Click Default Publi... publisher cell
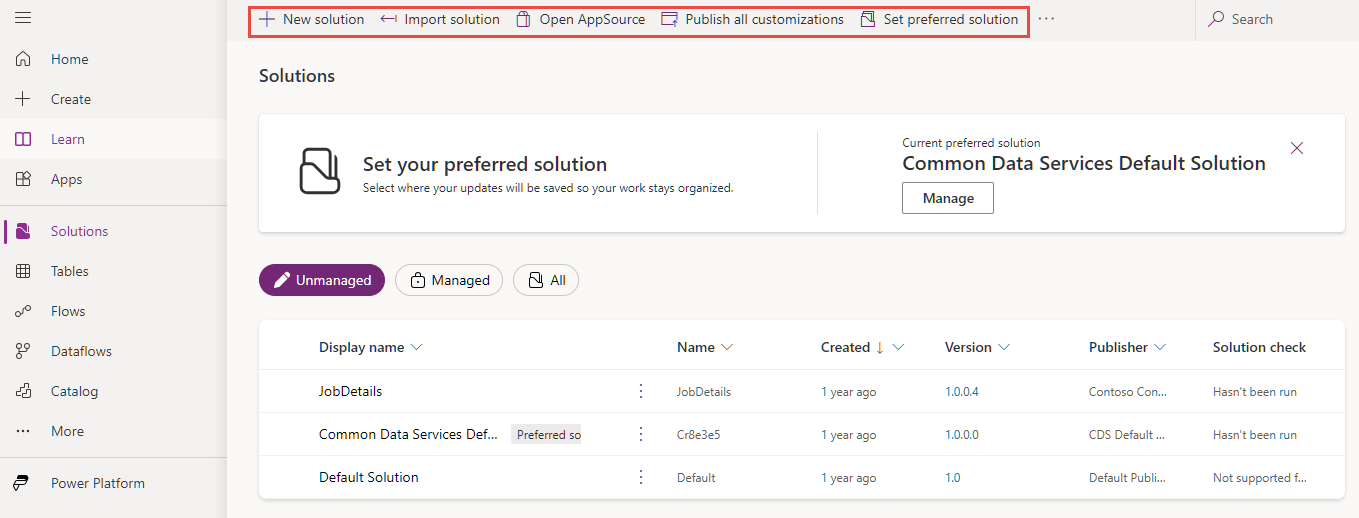The width and height of the screenshot is (1359, 518). pos(1127,478)
